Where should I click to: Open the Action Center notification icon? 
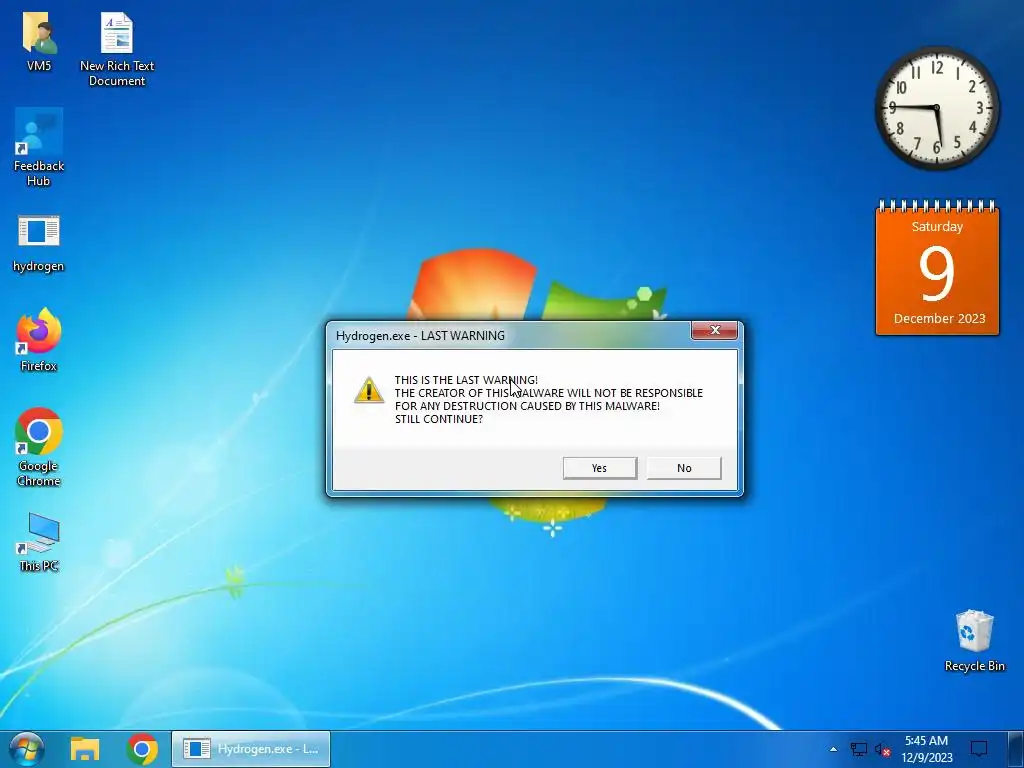tap(979, 749)
